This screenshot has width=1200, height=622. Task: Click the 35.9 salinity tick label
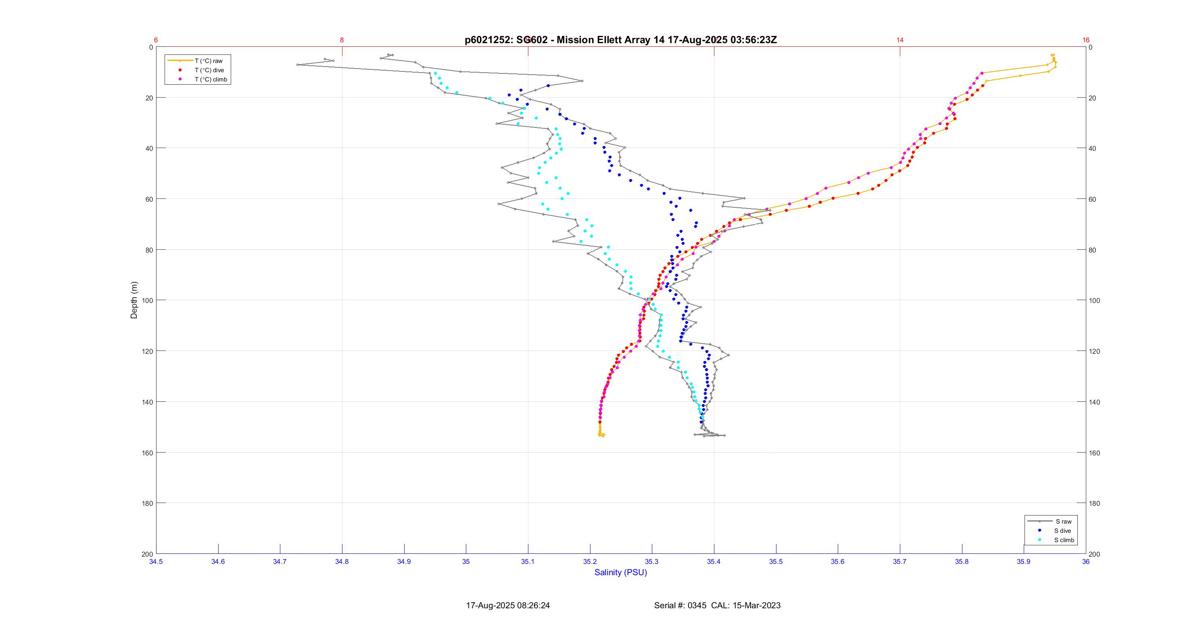click(1024, 561)
